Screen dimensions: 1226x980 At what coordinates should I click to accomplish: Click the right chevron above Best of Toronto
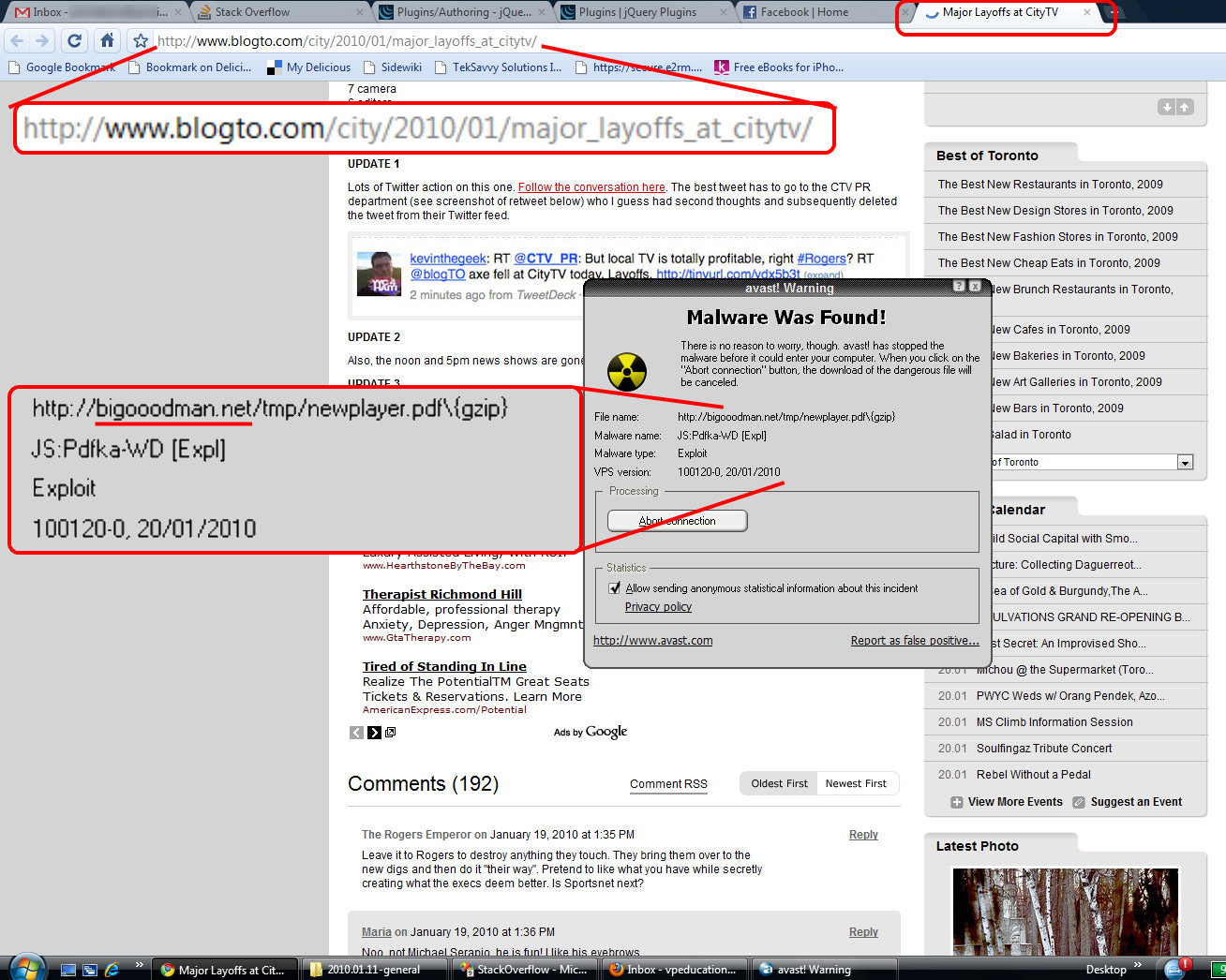(x=1185, y=107)
